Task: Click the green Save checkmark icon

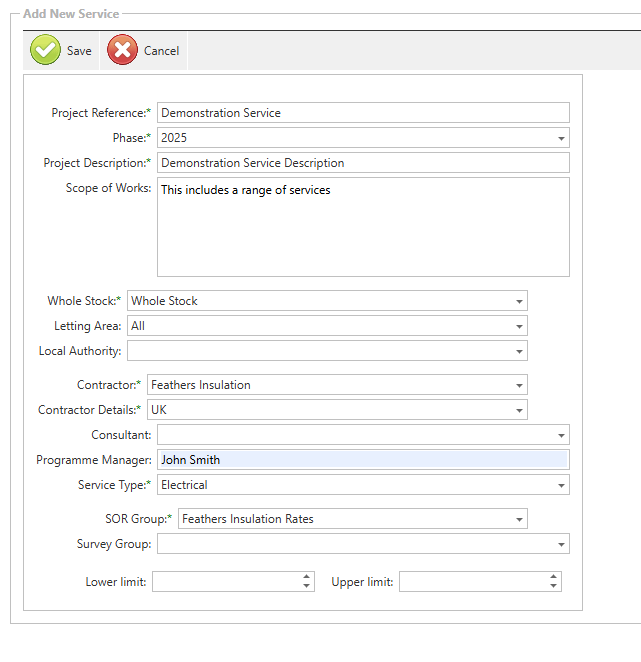Action: [46, 50]
